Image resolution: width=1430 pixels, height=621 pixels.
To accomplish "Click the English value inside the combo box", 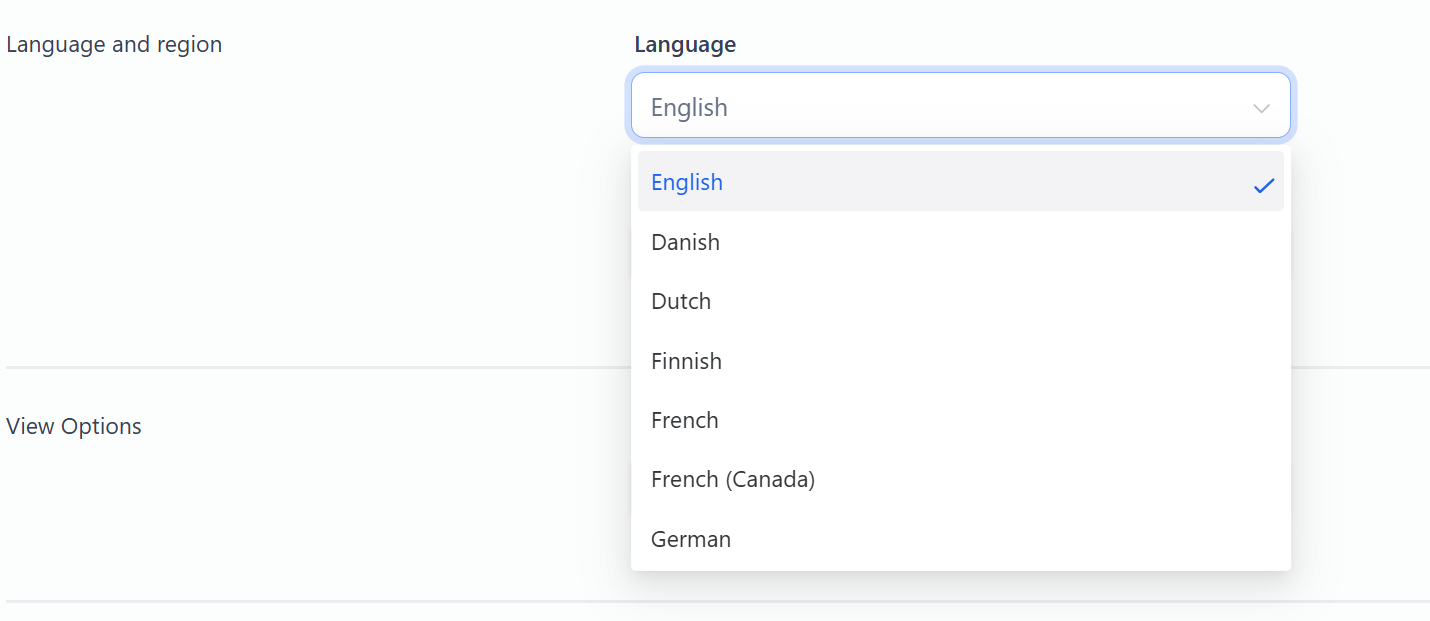I will coord(688,106).
